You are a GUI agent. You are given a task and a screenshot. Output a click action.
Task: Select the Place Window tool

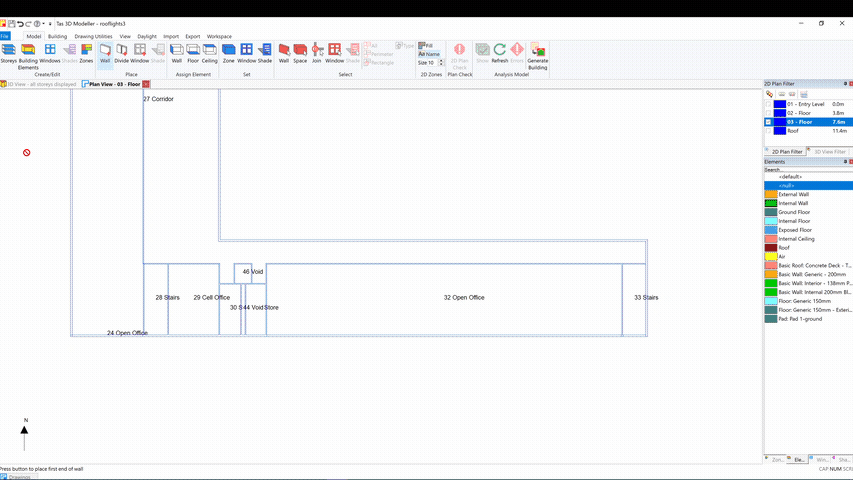140,53
